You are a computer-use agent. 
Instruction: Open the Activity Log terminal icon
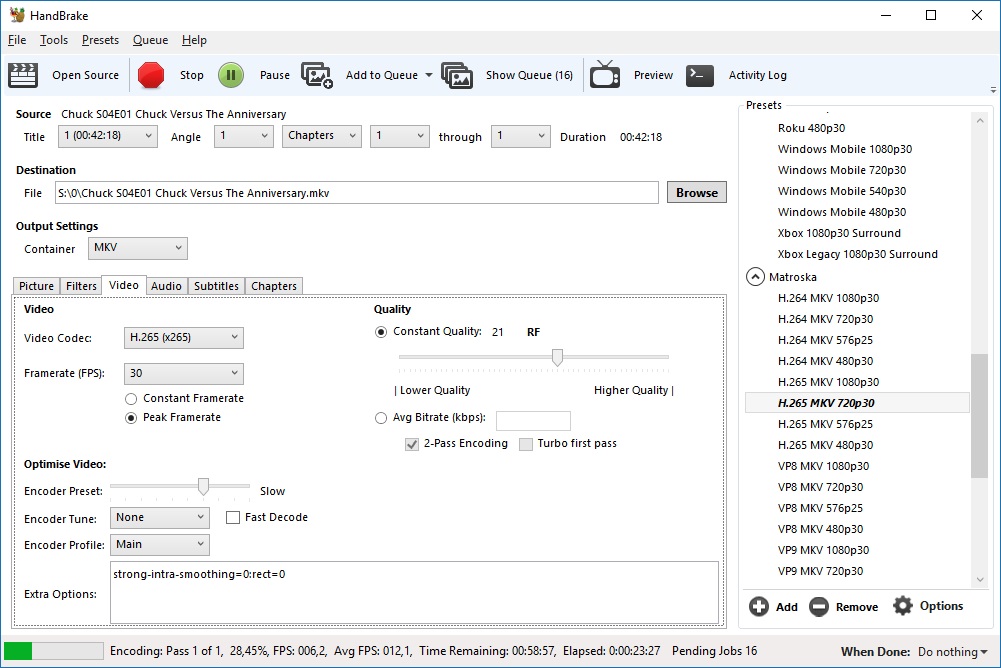[700, 75]
